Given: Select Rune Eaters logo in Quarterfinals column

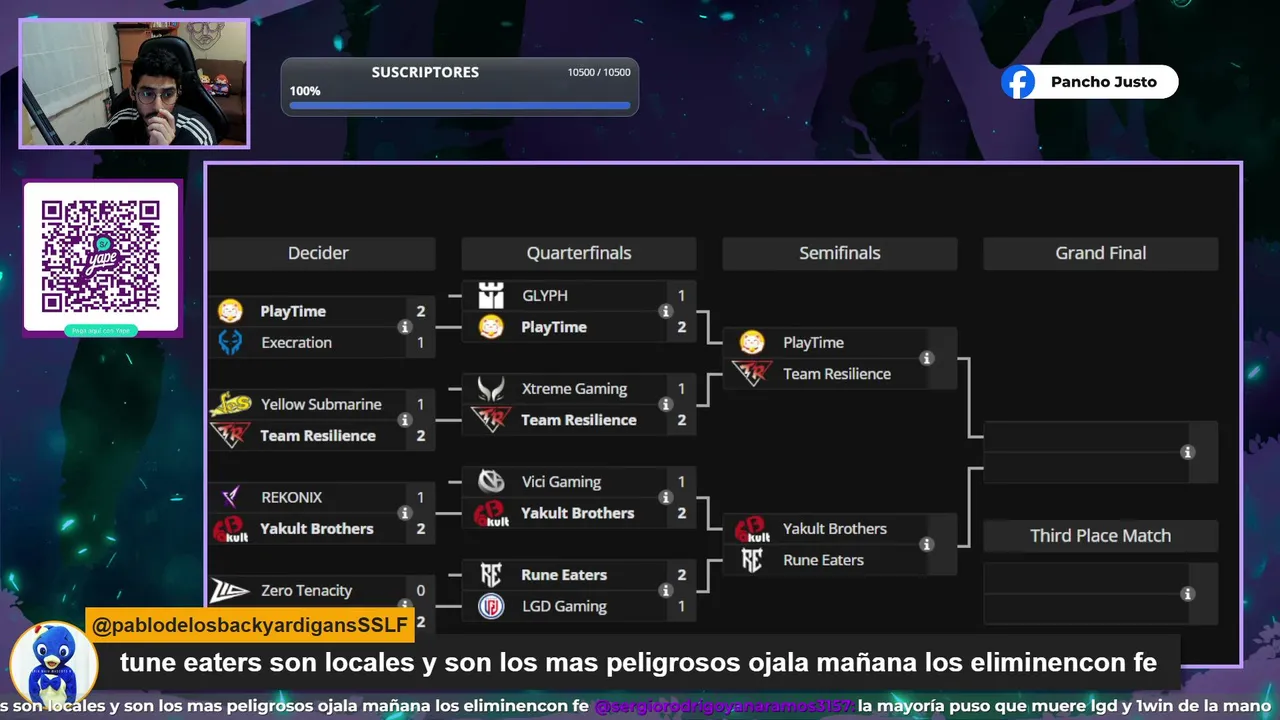Looking at the screenshot, I should (x=491, y=575).
